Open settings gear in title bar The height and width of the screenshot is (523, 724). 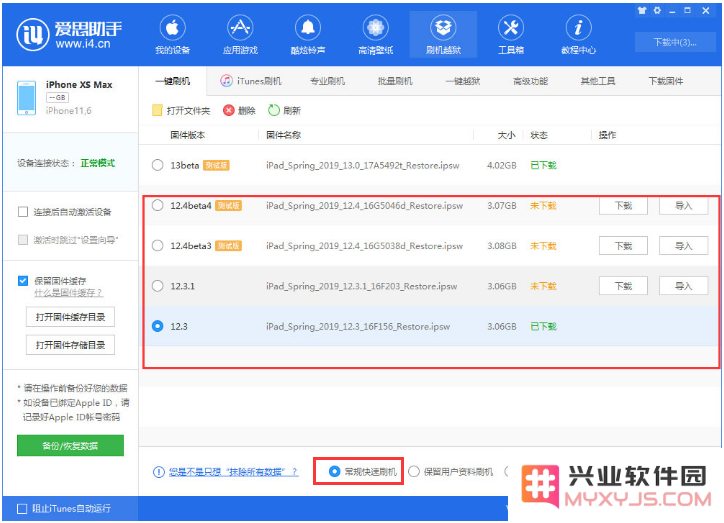pyautogui.click(x=657, y=10)
